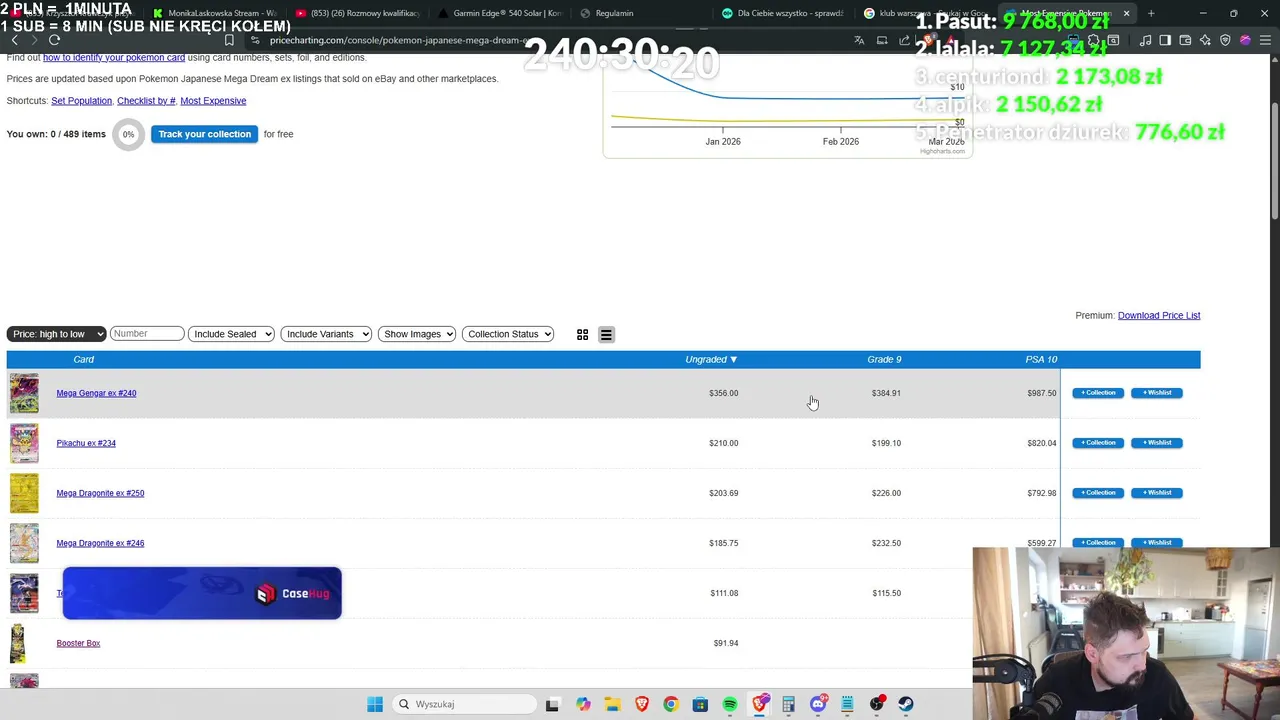This screenshot has width=1280, height=720.
Task: Add Pikachu ex #234 to Collection
Action: pos(1098,443)
